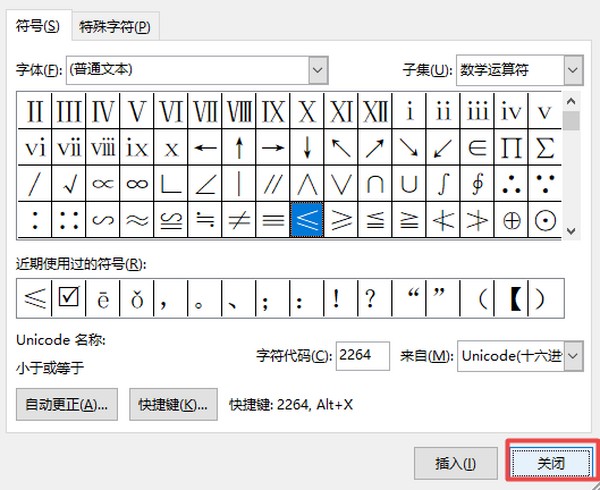The width and height of the screenshot is (600, 490).
Task: Select the union ∪ symbol
Action: tap(409, 184)
